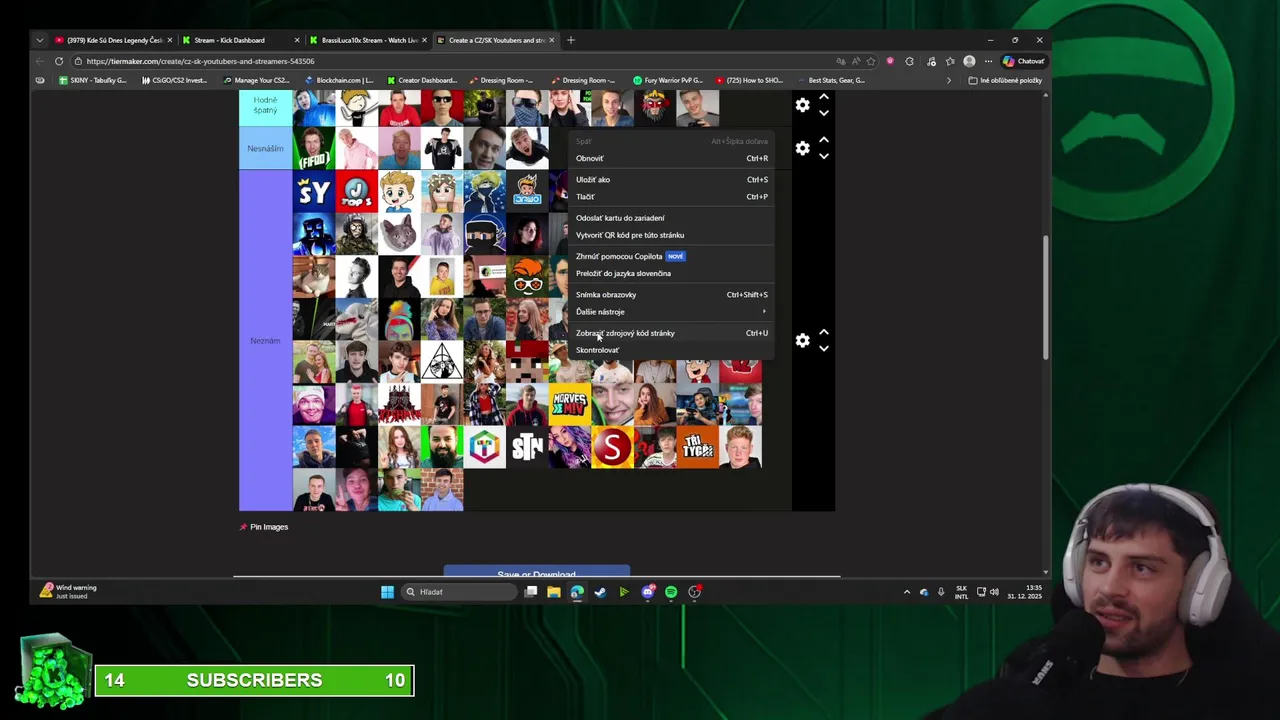Image resolution: width=1280 pixels, height=720 pixels.
Task: Choose Snímka obrazovky menu entry
Action: point(671,294)
